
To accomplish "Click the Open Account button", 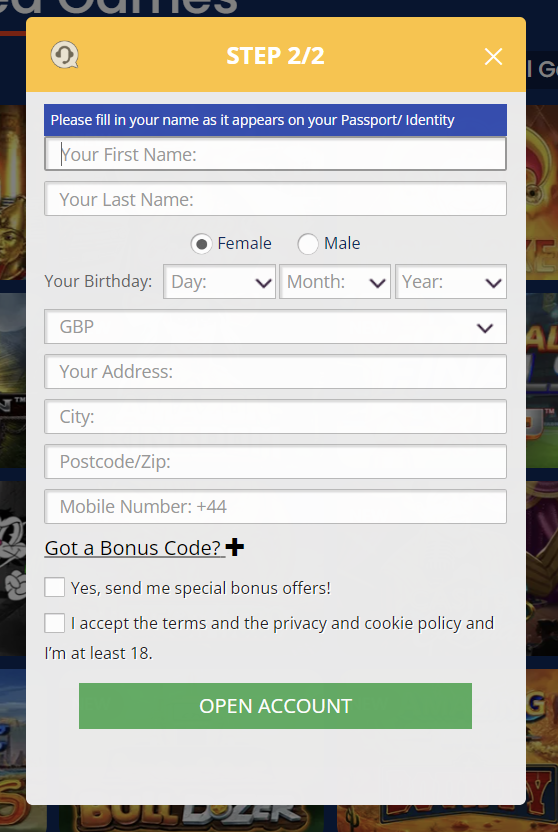I will click(275, 706).
